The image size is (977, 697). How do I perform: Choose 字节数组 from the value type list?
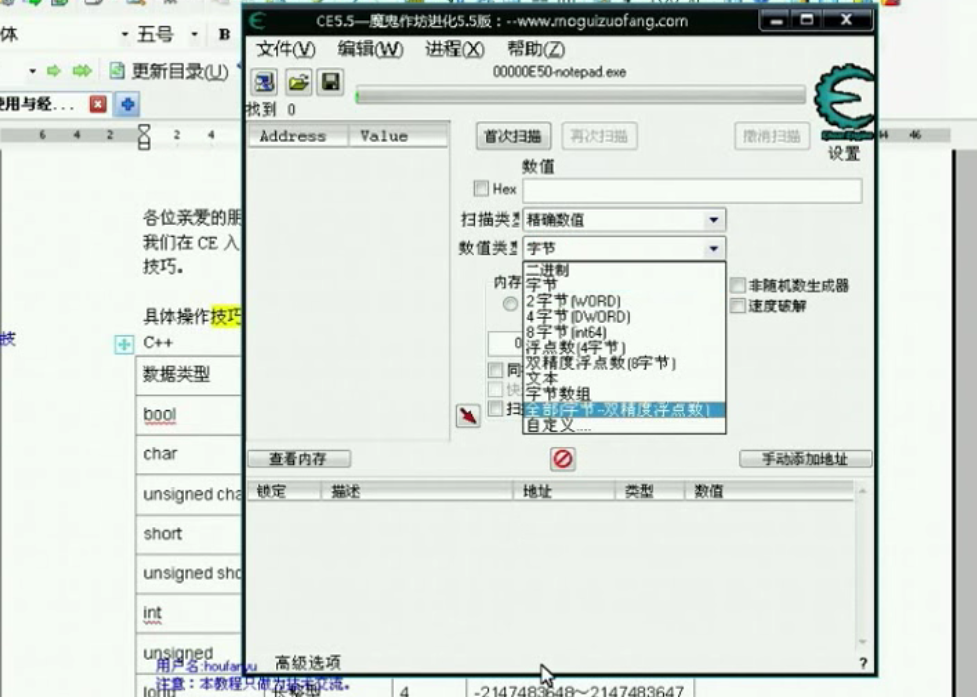point(624,394)
